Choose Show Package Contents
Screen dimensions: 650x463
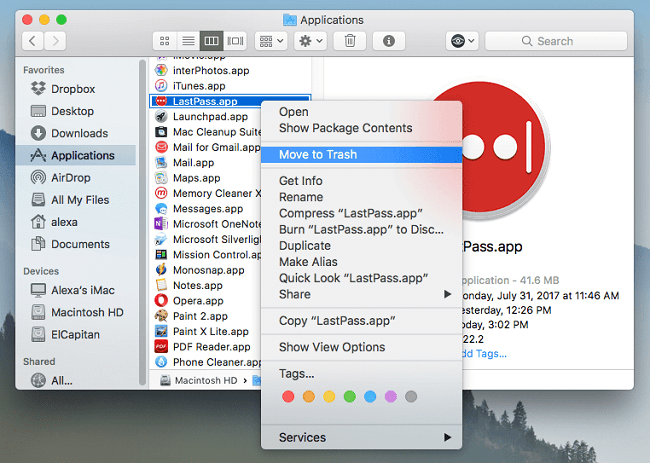click(x=361, y=128)
